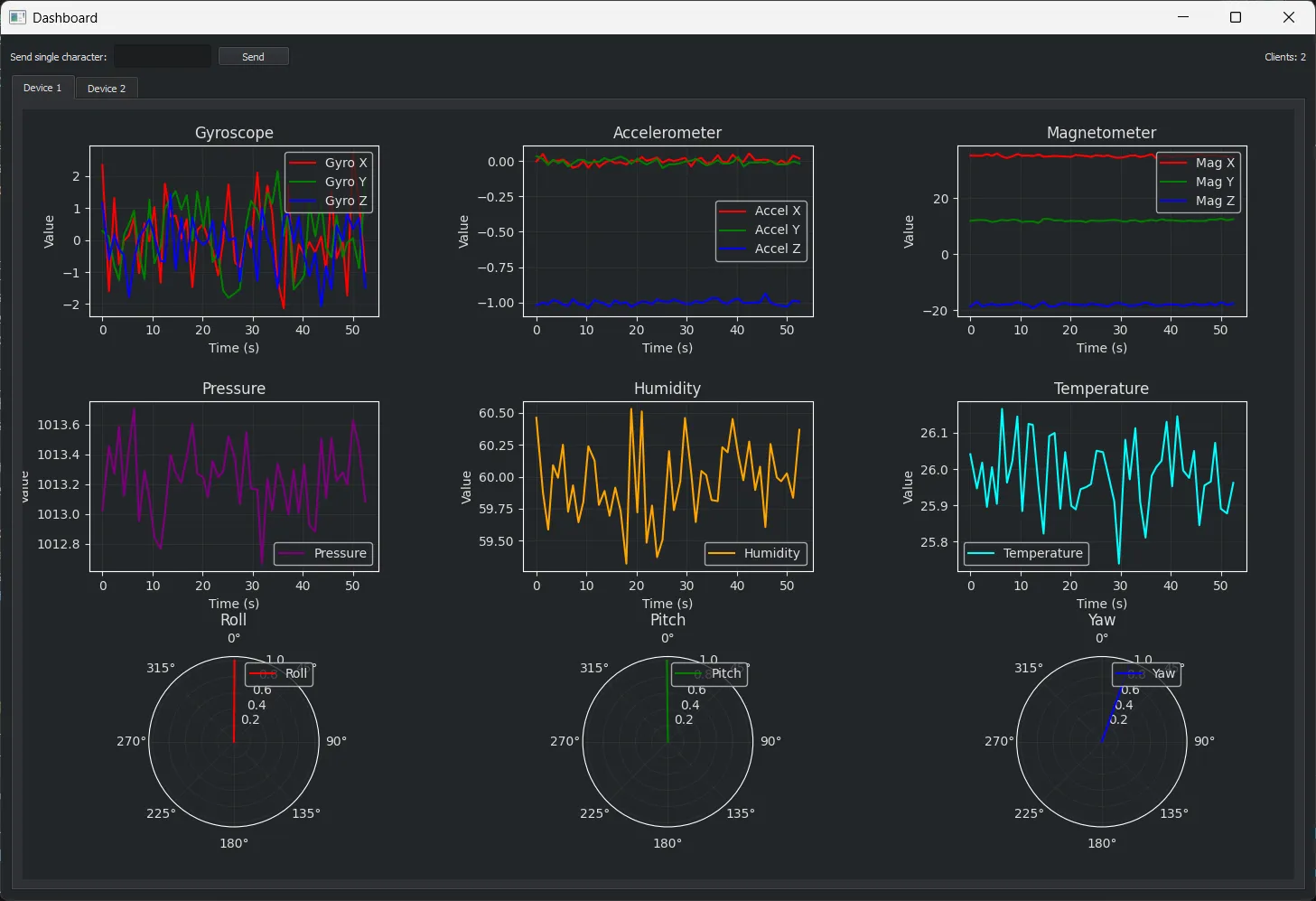1316x901 pixels.
Task: Click the Roll polar chart legend
Action: tap(279, 674)
